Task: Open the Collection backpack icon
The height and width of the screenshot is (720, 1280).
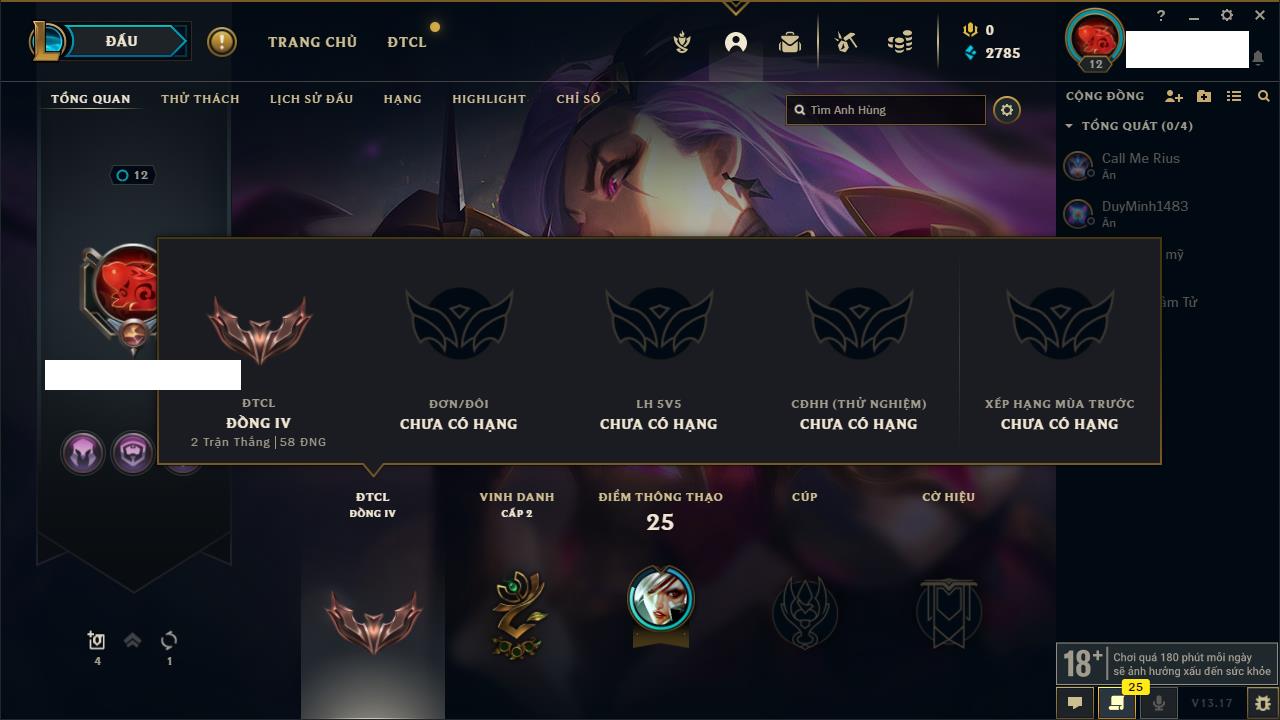Action: point(790,42)
